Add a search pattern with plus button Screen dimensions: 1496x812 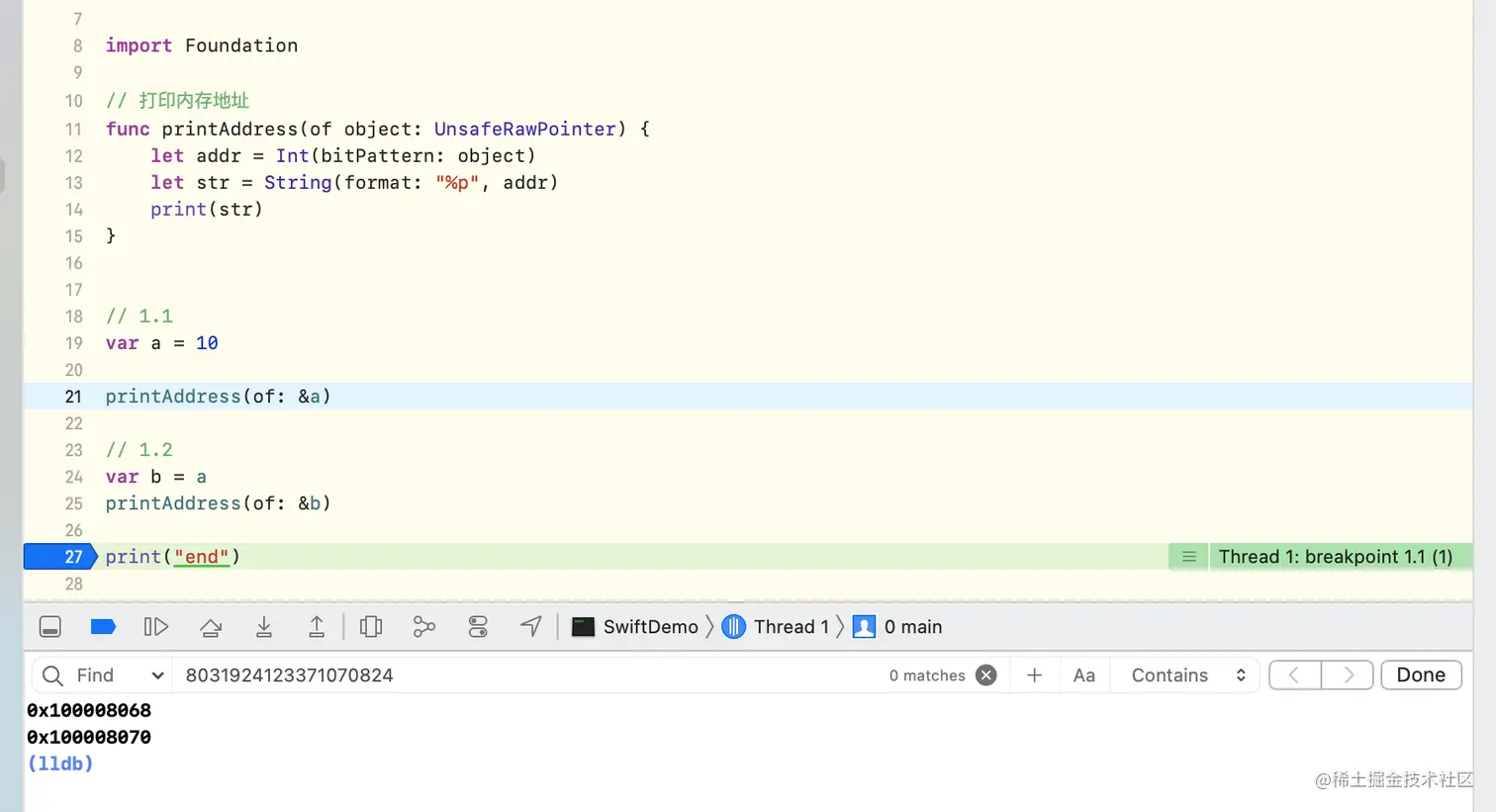[1035, 676]
